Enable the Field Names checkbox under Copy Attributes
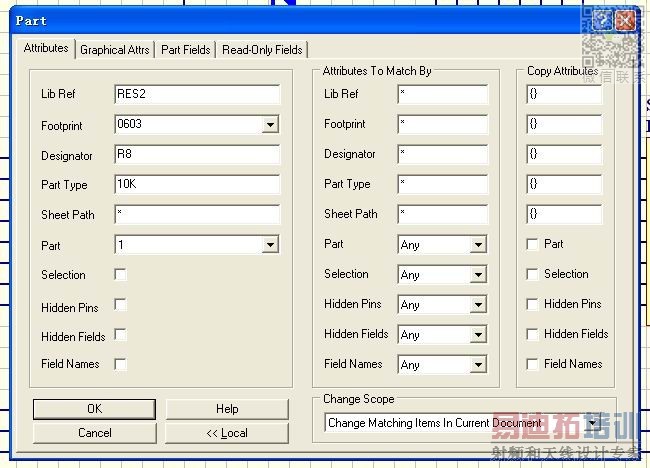 532,364
